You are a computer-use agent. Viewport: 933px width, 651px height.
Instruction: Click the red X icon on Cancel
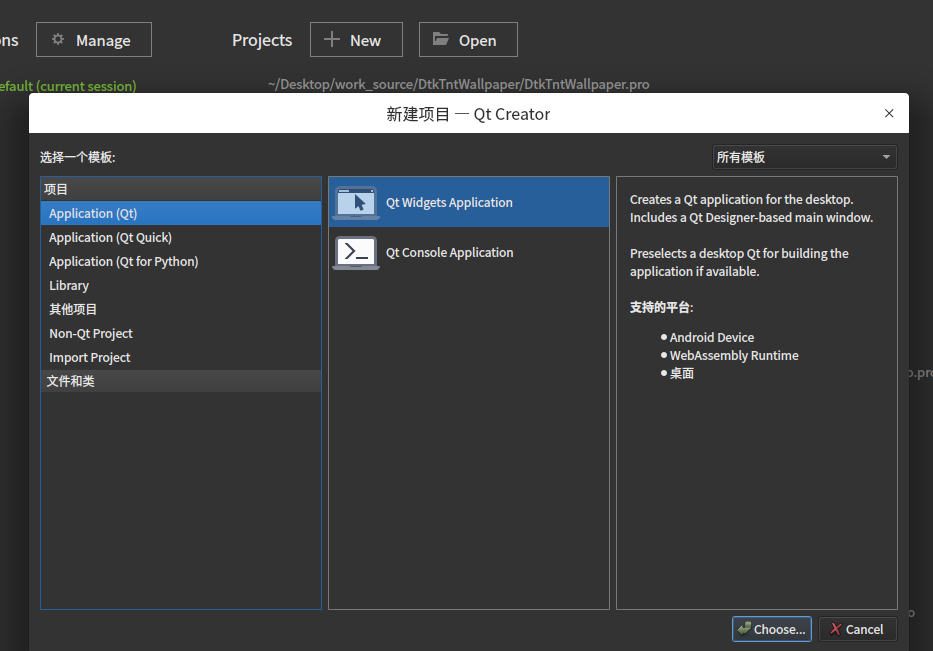[x=835, y=629]
